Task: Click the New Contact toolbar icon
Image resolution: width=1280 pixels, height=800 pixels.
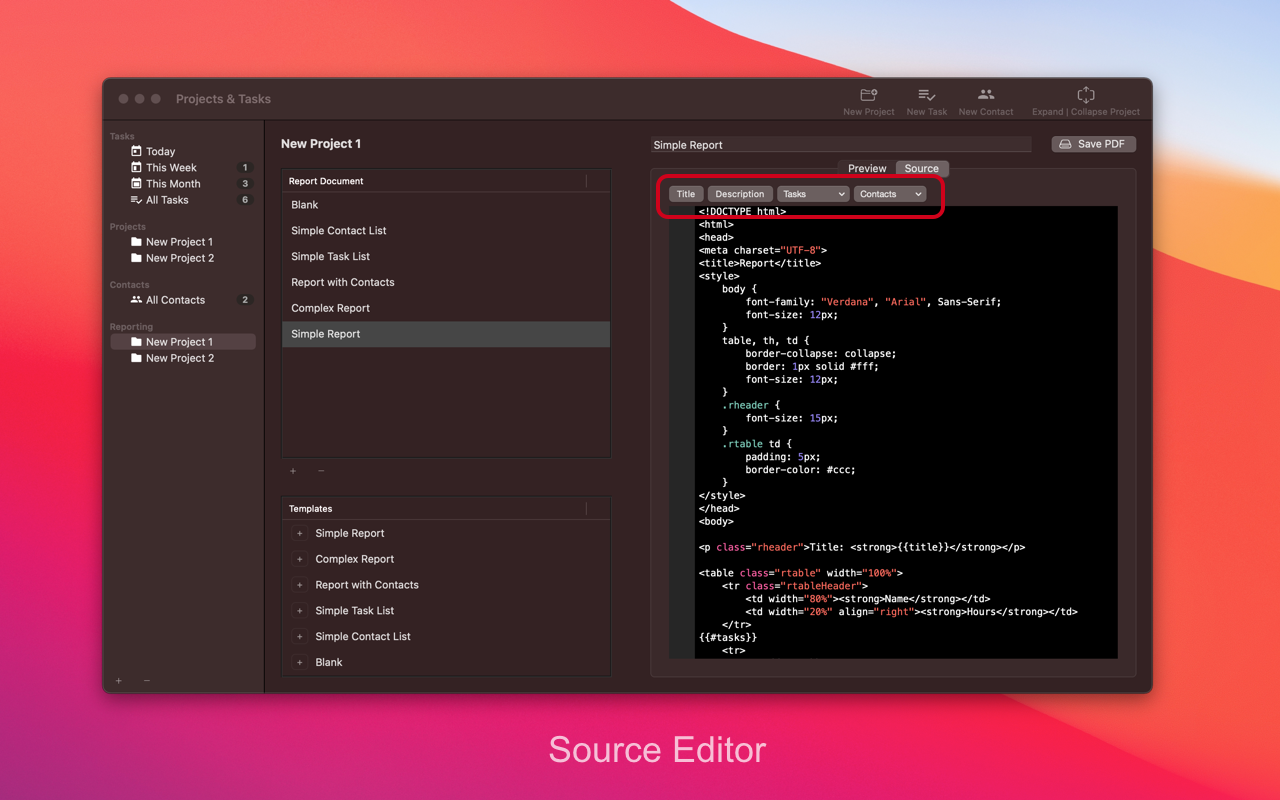Action: click(x=985, y=96)
